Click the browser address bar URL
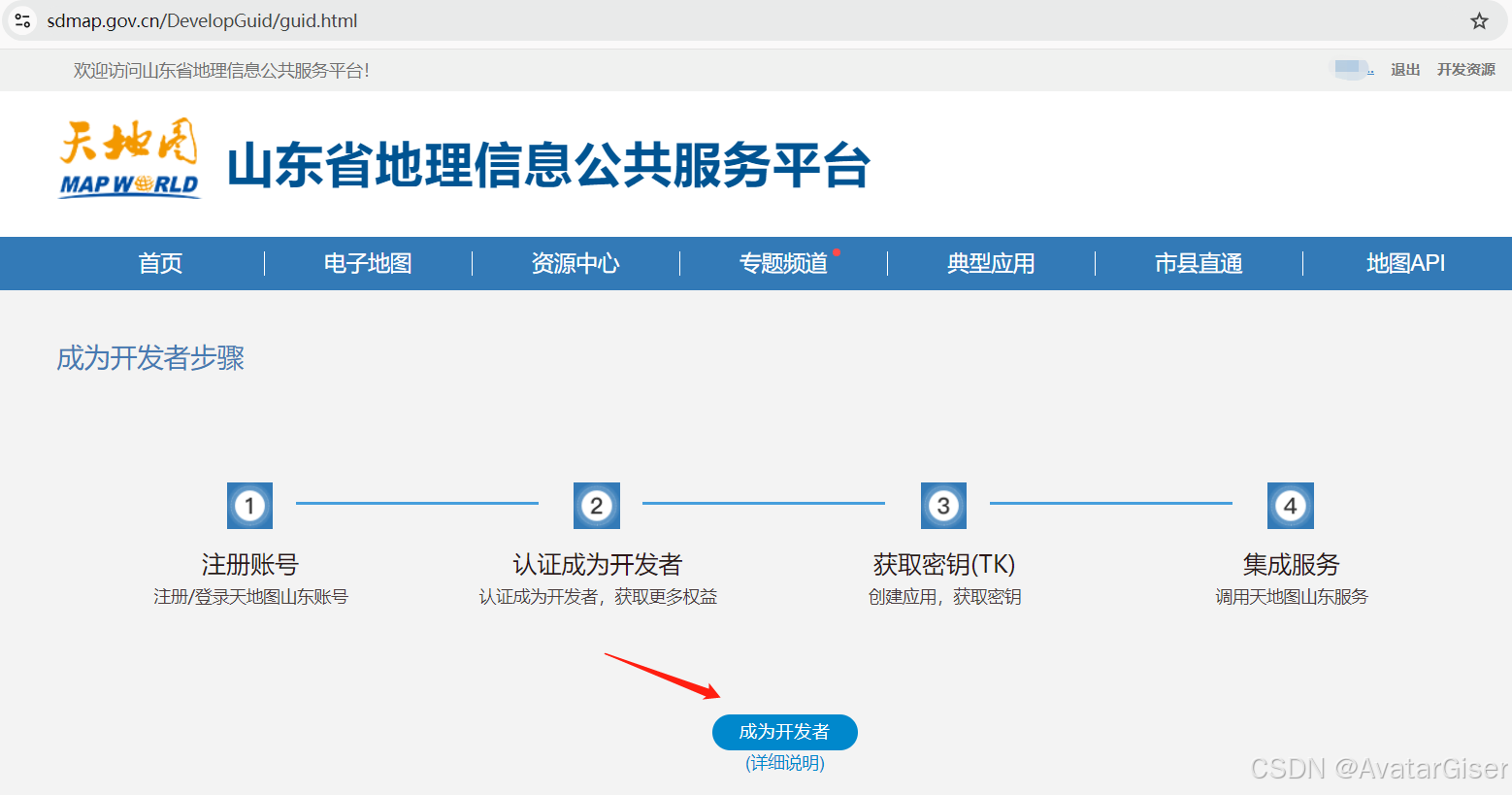The height and width of the screenshot is (795, 1512). point(202,20)
